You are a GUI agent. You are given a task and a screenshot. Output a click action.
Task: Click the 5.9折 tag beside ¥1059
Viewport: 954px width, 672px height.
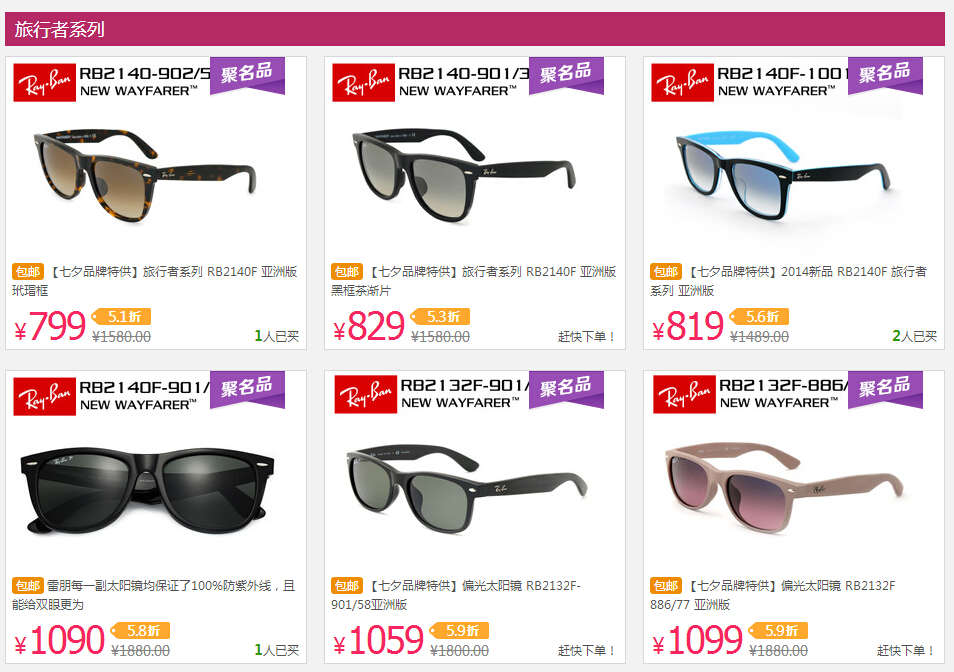pos(459,630)
